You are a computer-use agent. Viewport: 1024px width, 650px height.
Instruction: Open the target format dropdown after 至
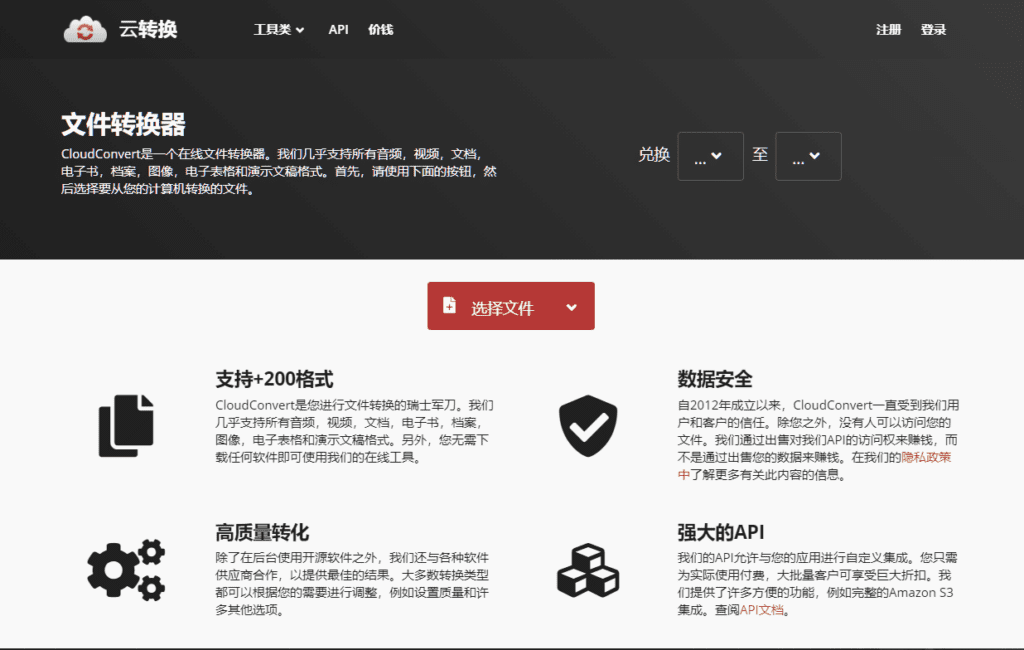(x=808, y=156)
